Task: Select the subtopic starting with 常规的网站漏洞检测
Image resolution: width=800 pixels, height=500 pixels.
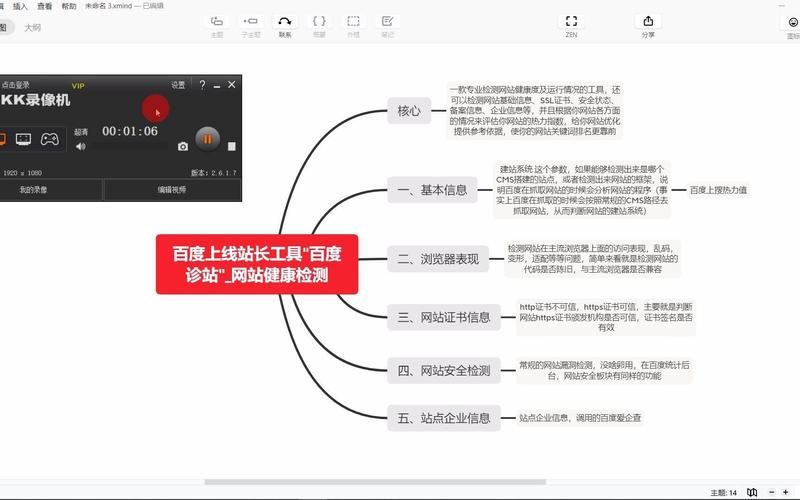Action: [604, 370]
